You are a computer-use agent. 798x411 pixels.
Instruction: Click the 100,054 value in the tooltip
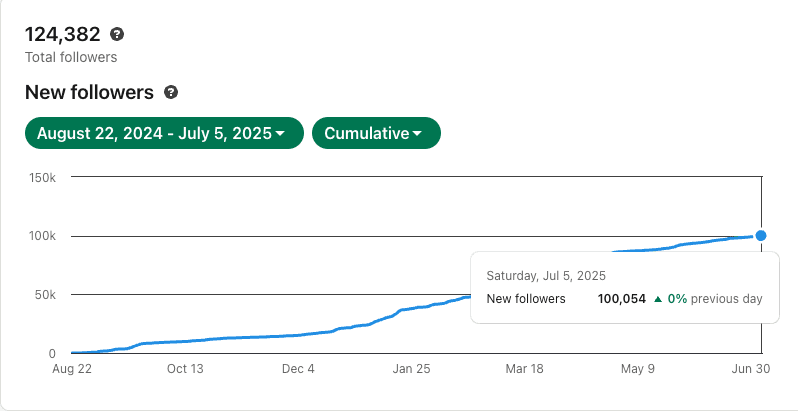pyautogui.click(x=621, y=299)
